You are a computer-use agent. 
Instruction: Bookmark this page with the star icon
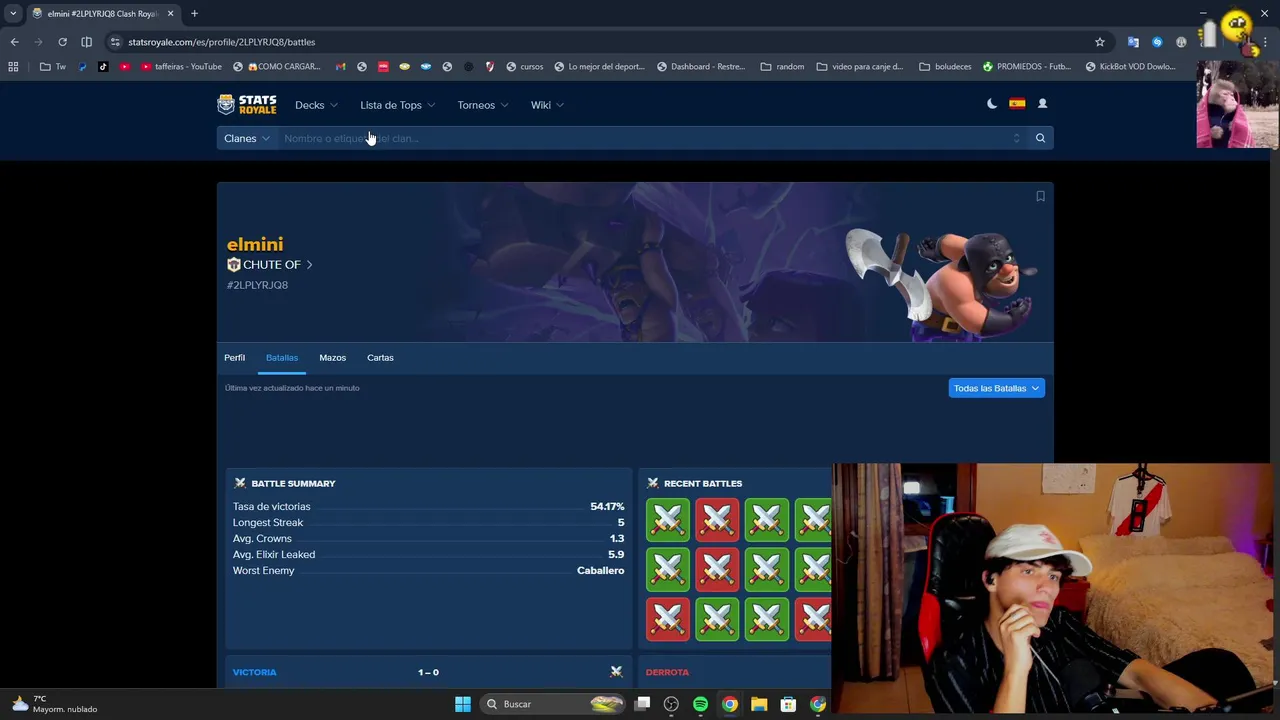click(1100, 42)
